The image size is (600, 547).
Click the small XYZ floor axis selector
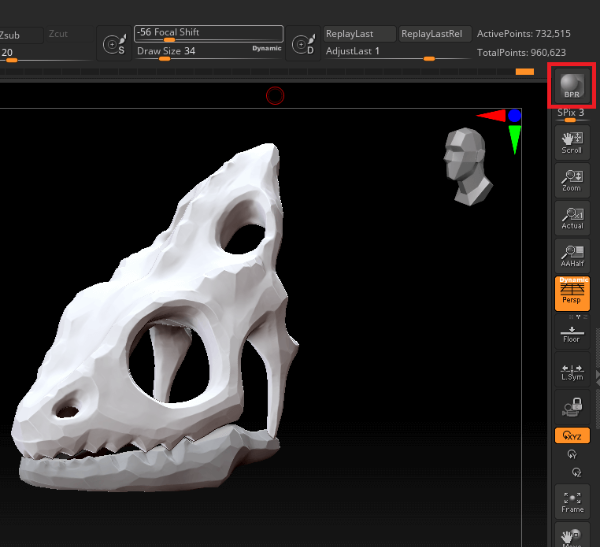pyautogui.click(x=577, y=317)
